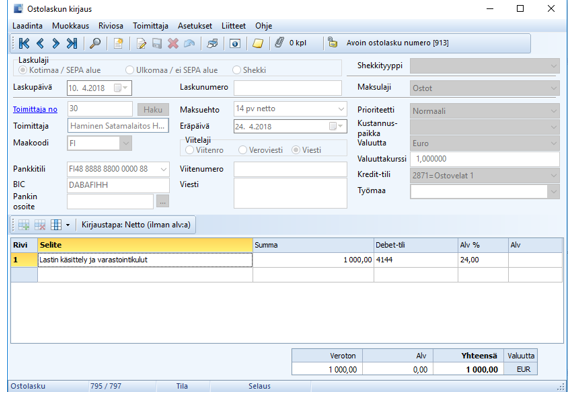Image resolution: width=570 pixels, height=399 pixels.
Task: Open the Toimittaja menu
Action: 150,26
